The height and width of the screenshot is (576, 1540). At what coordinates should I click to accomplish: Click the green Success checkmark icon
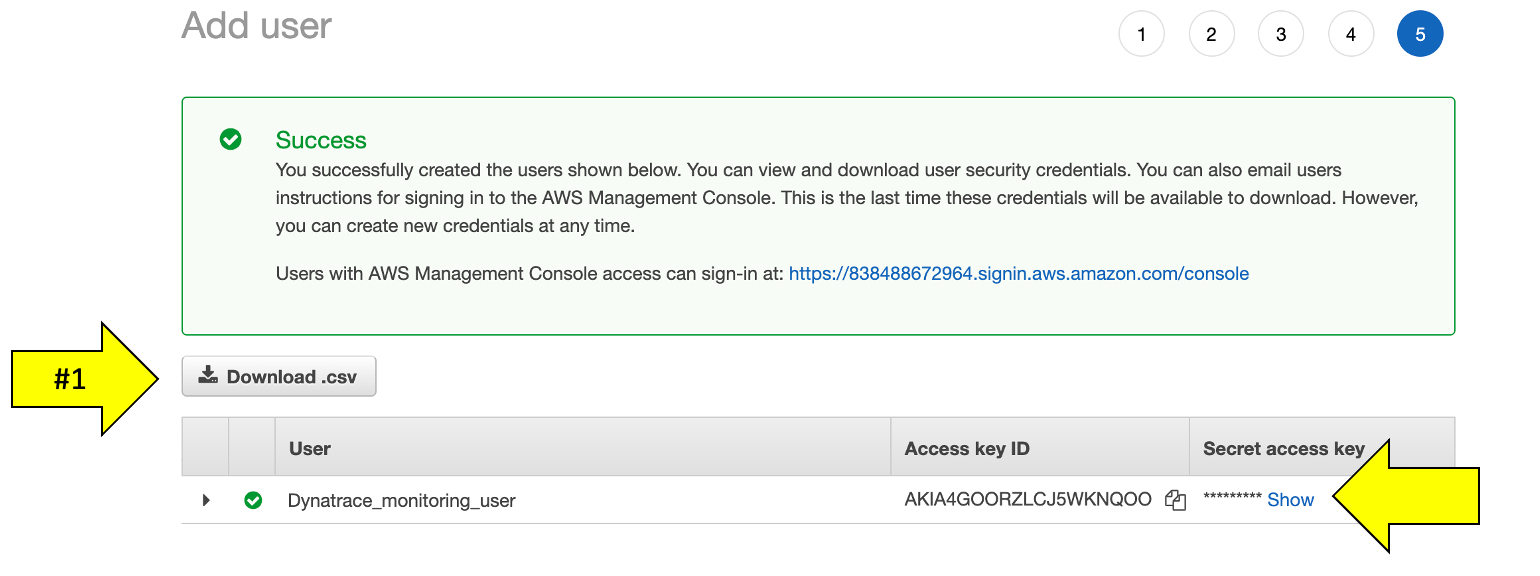tap(231, 139)
